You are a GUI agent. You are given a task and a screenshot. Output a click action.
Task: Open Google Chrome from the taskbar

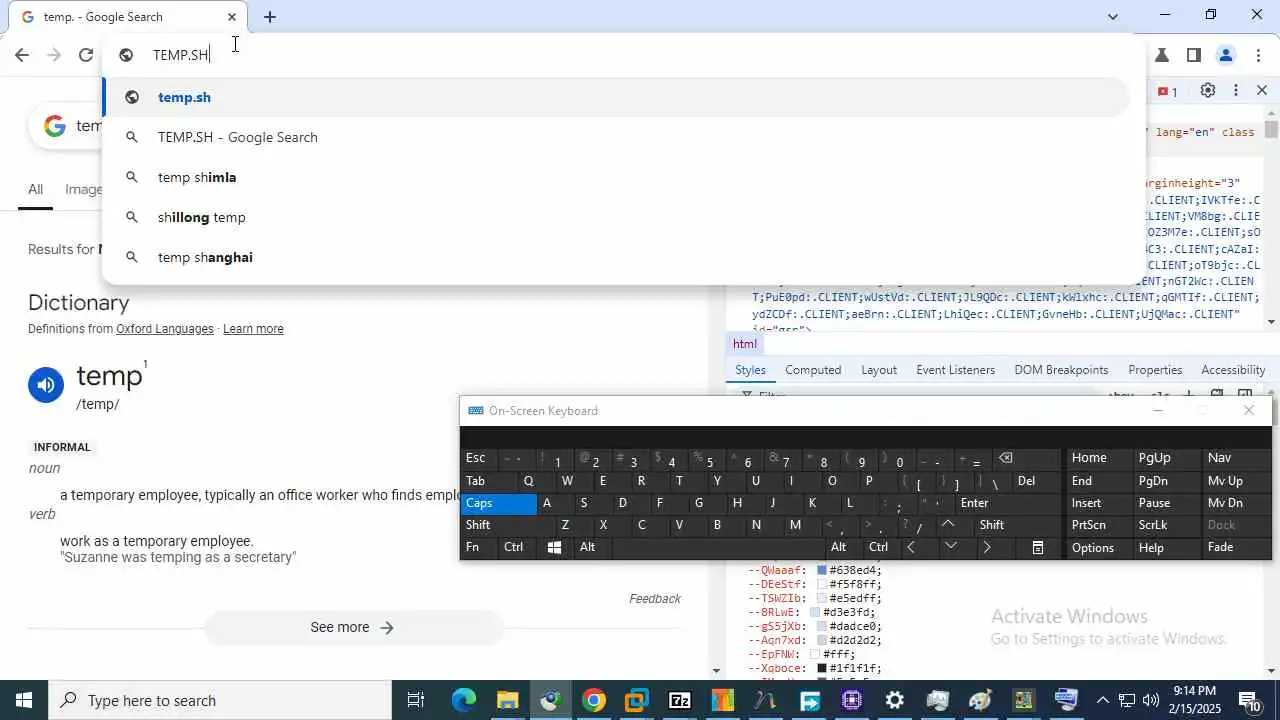[x=593, y=700]
